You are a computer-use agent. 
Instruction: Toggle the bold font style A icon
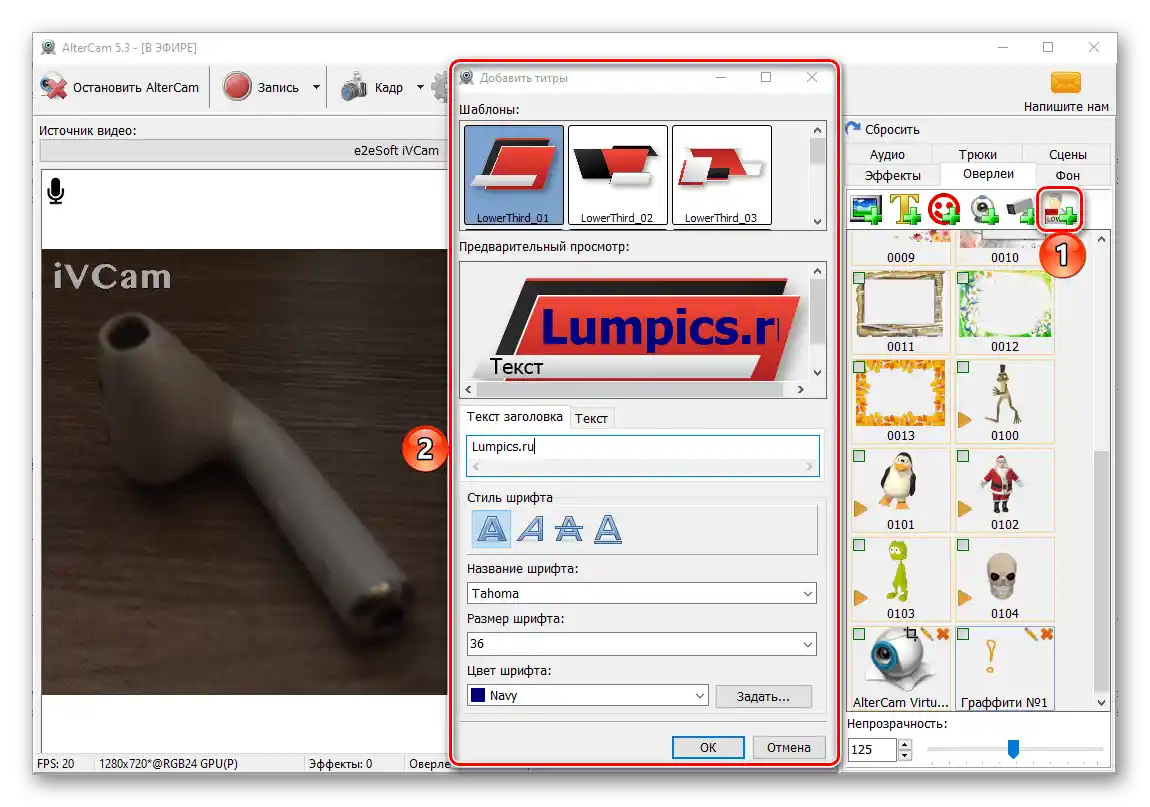491,529
